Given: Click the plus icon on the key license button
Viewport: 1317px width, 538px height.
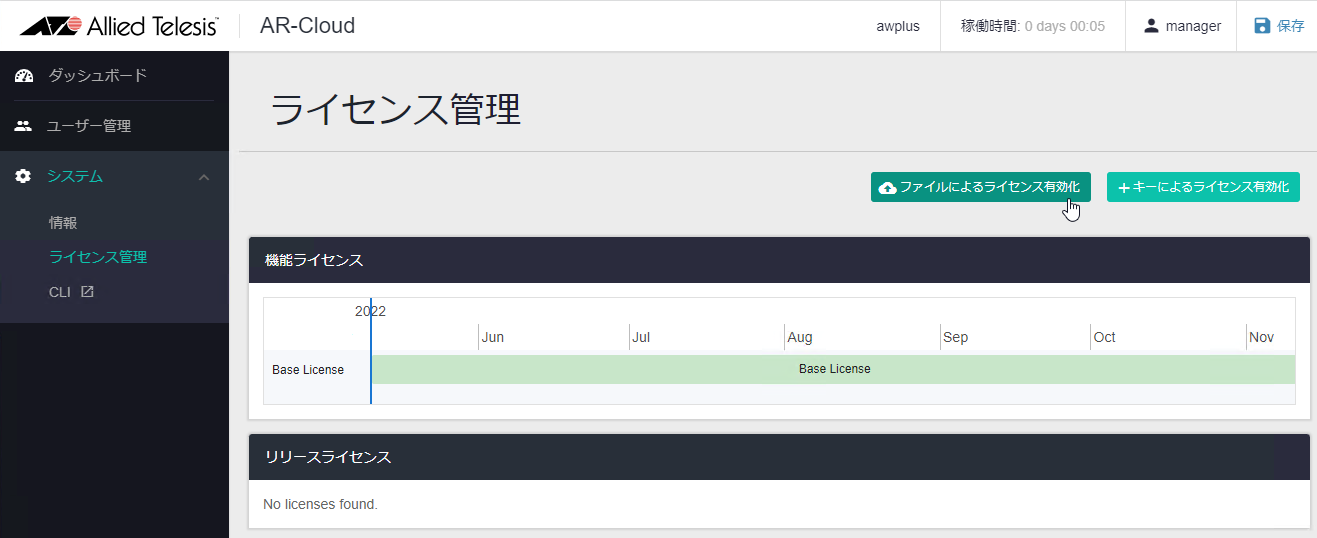Looking at the screenshot, I should tap(1123, 188).
